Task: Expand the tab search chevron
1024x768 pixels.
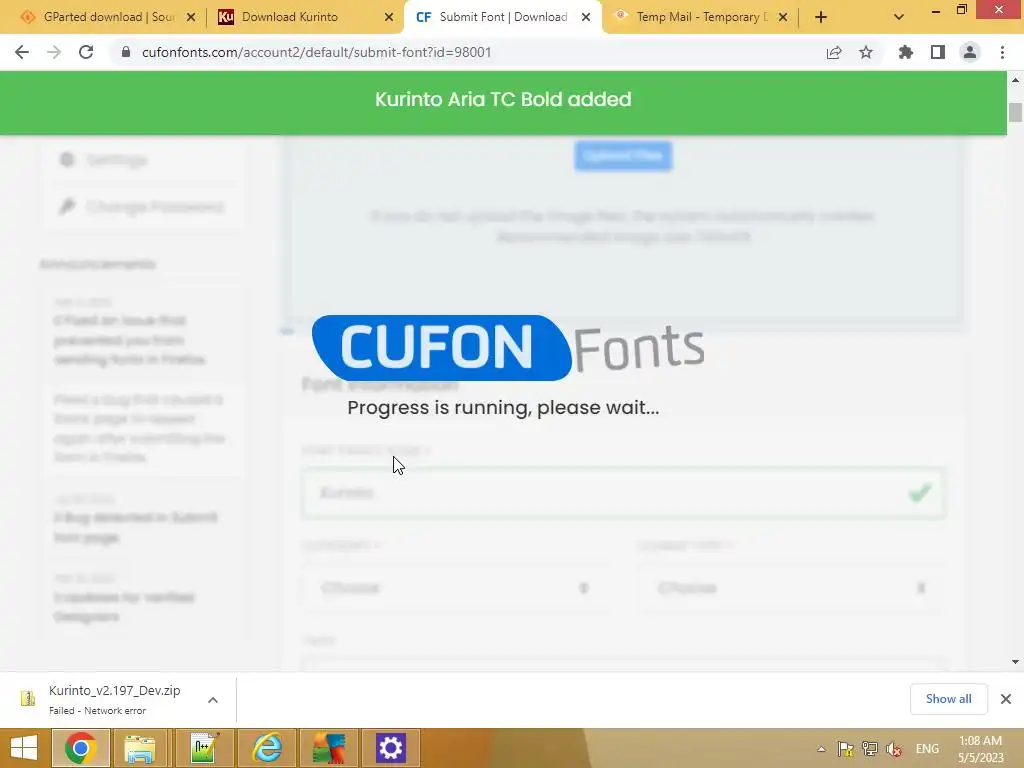Action: 899,17
